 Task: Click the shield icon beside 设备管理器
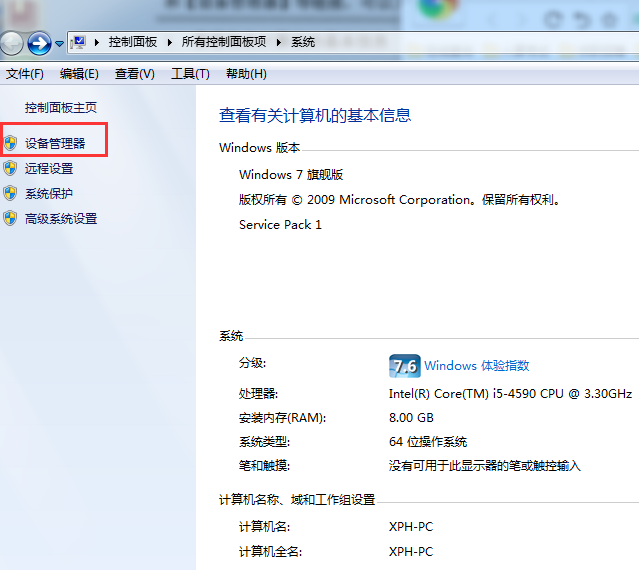pos(10,143)
